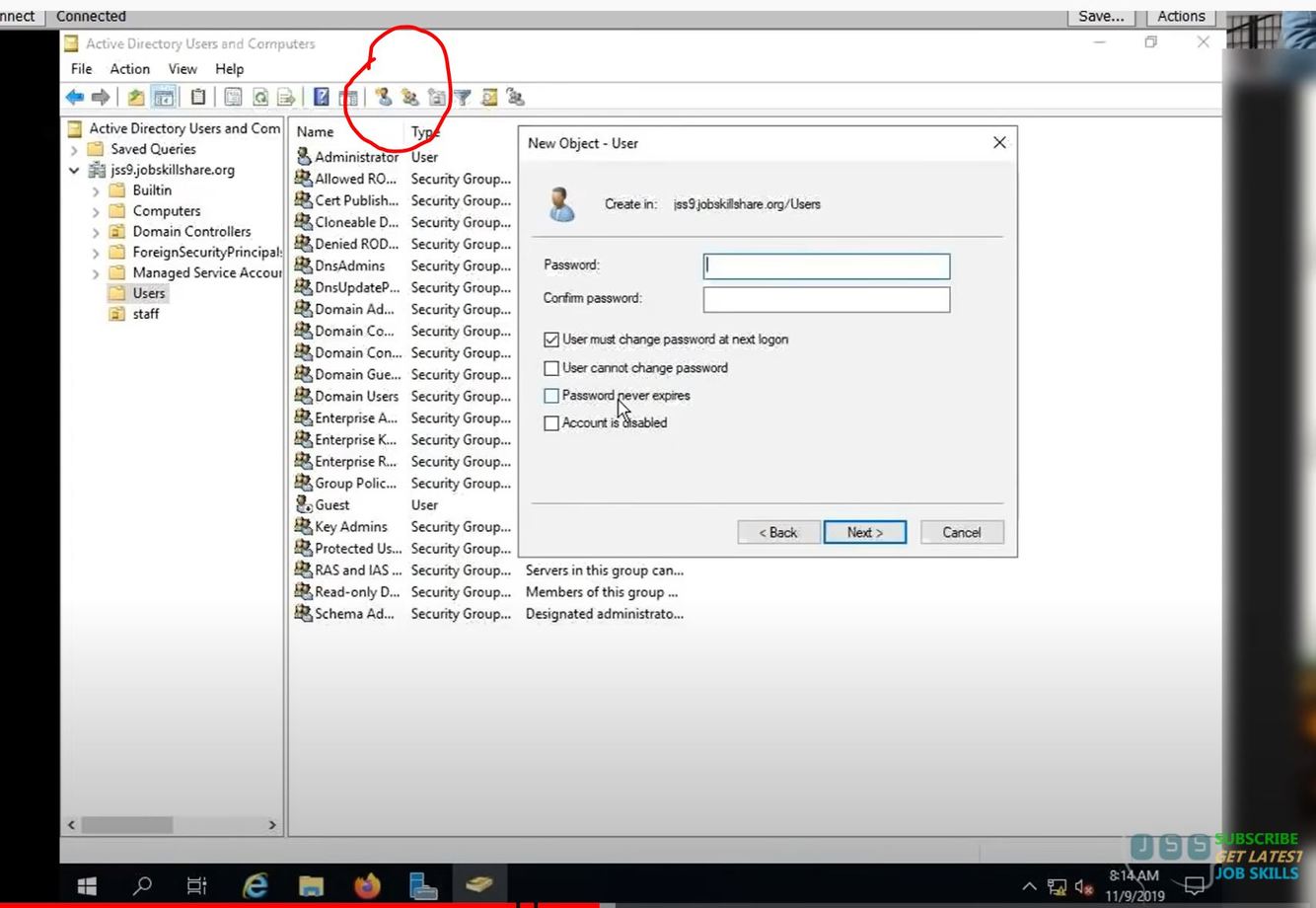Expand the ForeignSecurityPrincipals node
The image size is (1316, 908).
96,254
